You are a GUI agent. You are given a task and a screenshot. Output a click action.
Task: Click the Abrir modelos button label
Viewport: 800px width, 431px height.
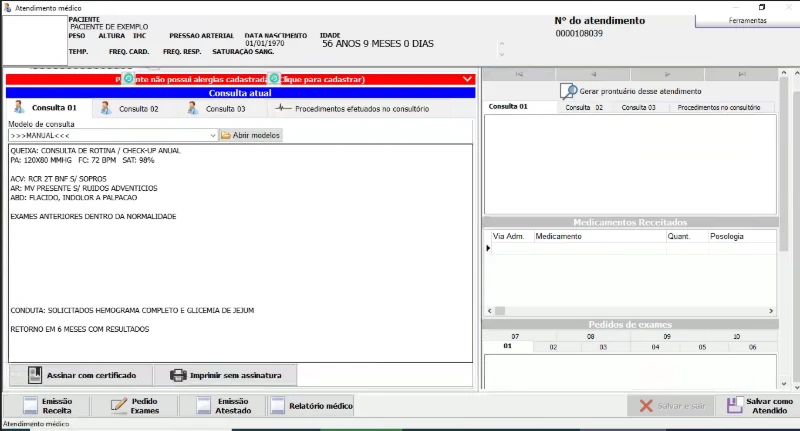coord(256,135)
